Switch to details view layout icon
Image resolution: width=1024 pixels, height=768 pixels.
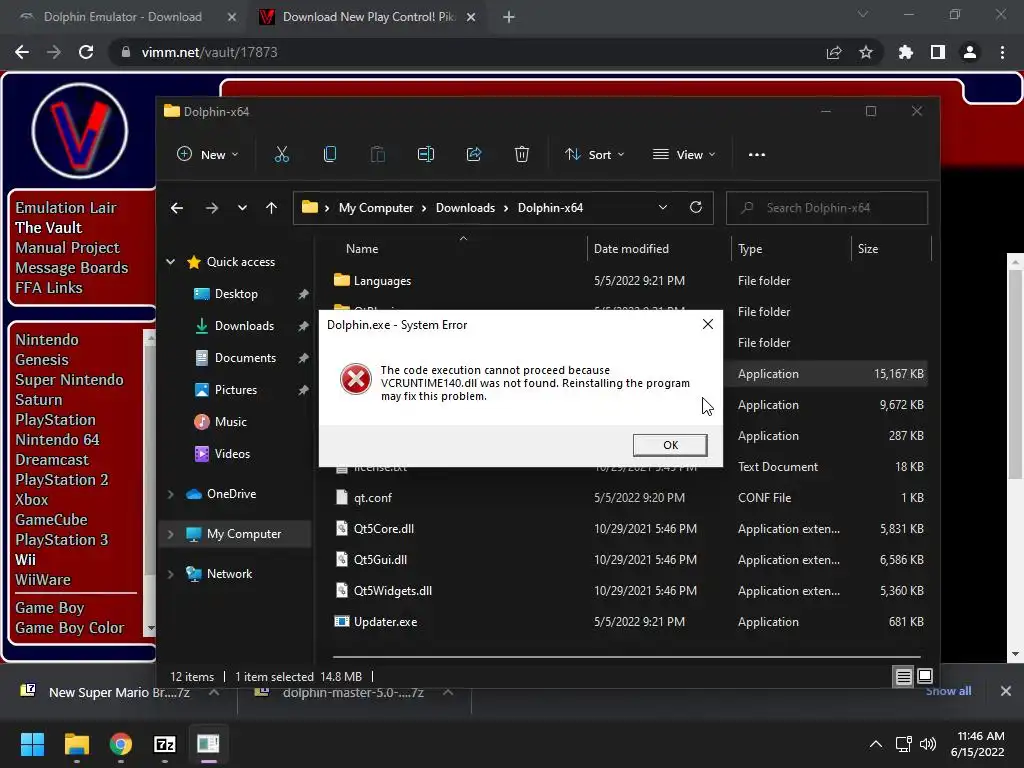point(903,677)
